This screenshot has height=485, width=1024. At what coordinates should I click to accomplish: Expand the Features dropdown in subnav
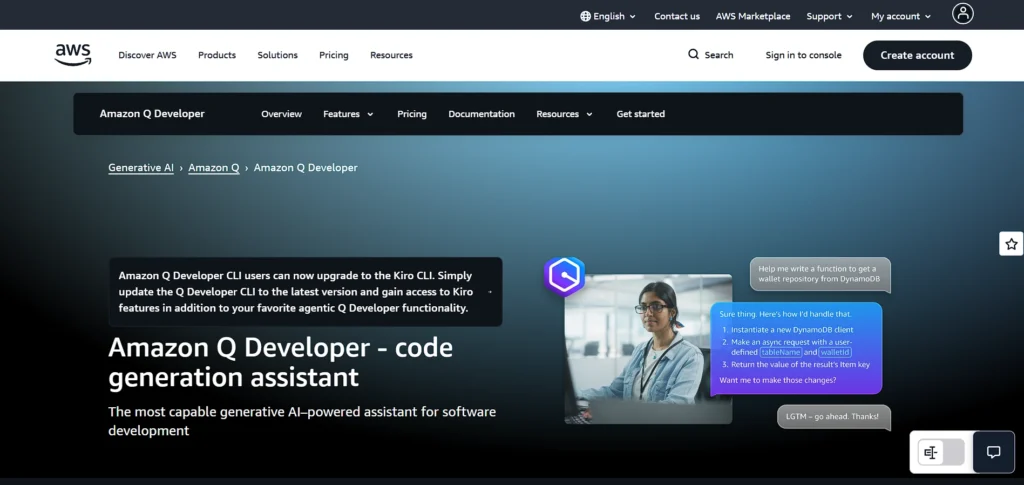pyautogui.click(x=348, y=114)
